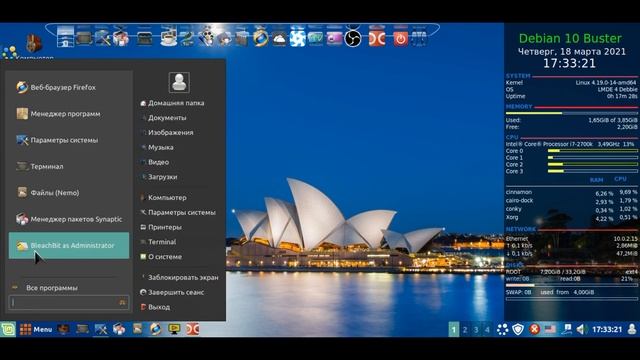Screen dimensions: 640x360
Task: Click the Menu button on the panel
Action: coord(36,329)
